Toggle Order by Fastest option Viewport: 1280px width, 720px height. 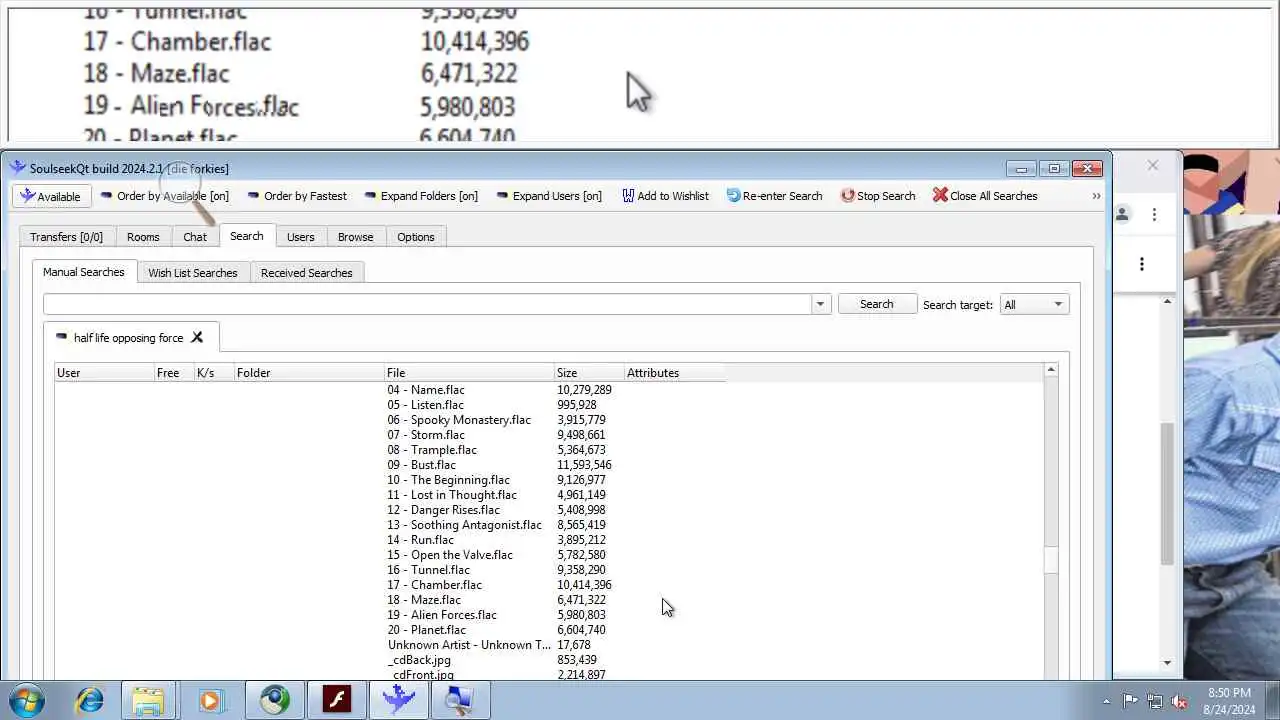297,196
